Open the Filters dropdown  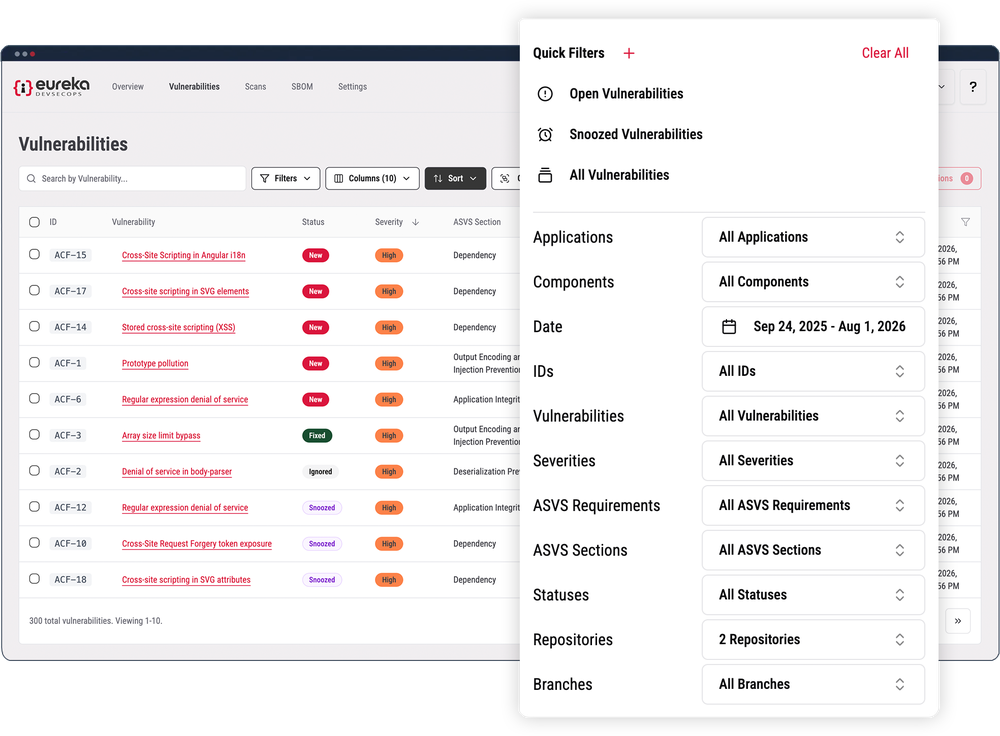[286, 179]
